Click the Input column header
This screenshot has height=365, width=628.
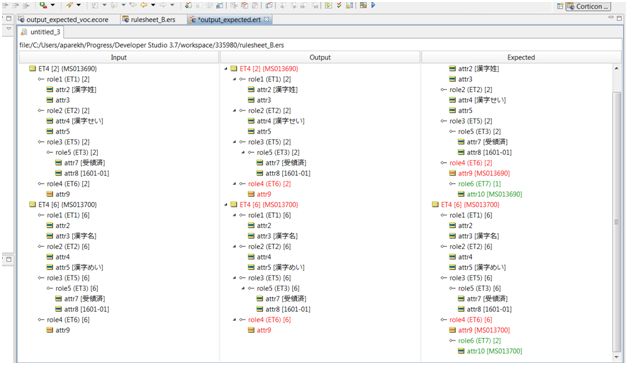pyautogui.click(x=119, y=57)
